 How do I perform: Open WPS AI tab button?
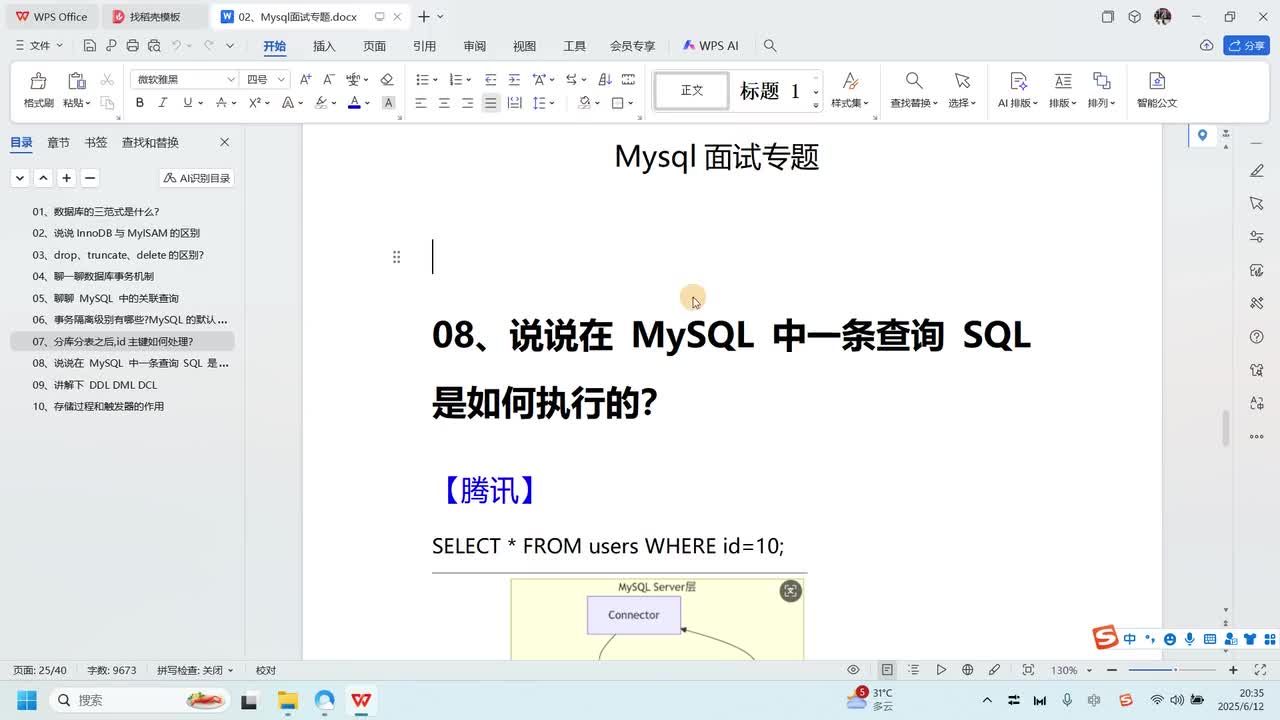click(x=710, y=46)
